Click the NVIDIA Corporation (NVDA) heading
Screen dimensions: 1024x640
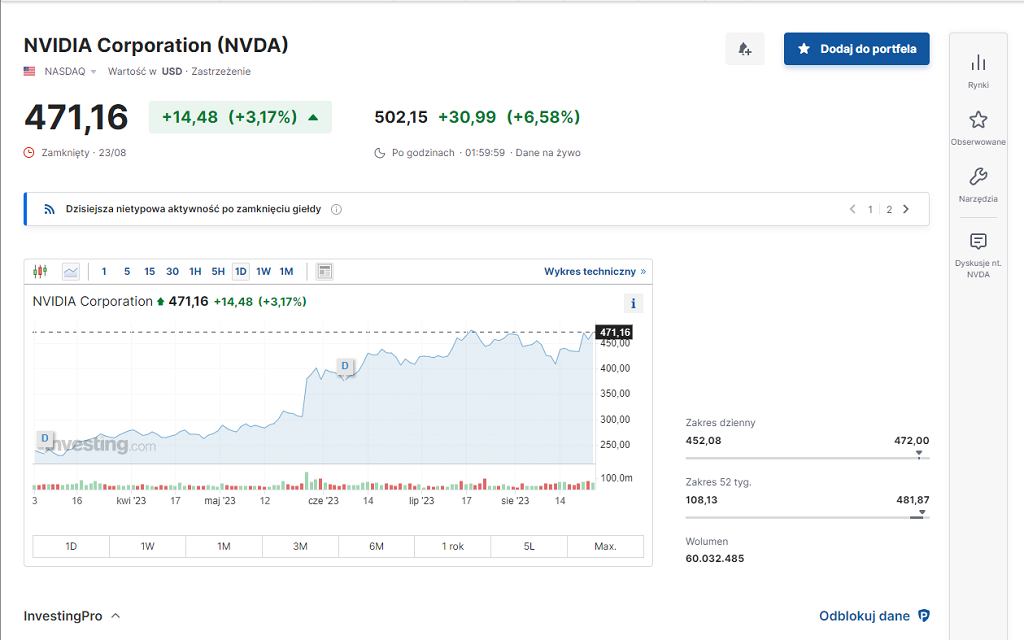(155, 45)
